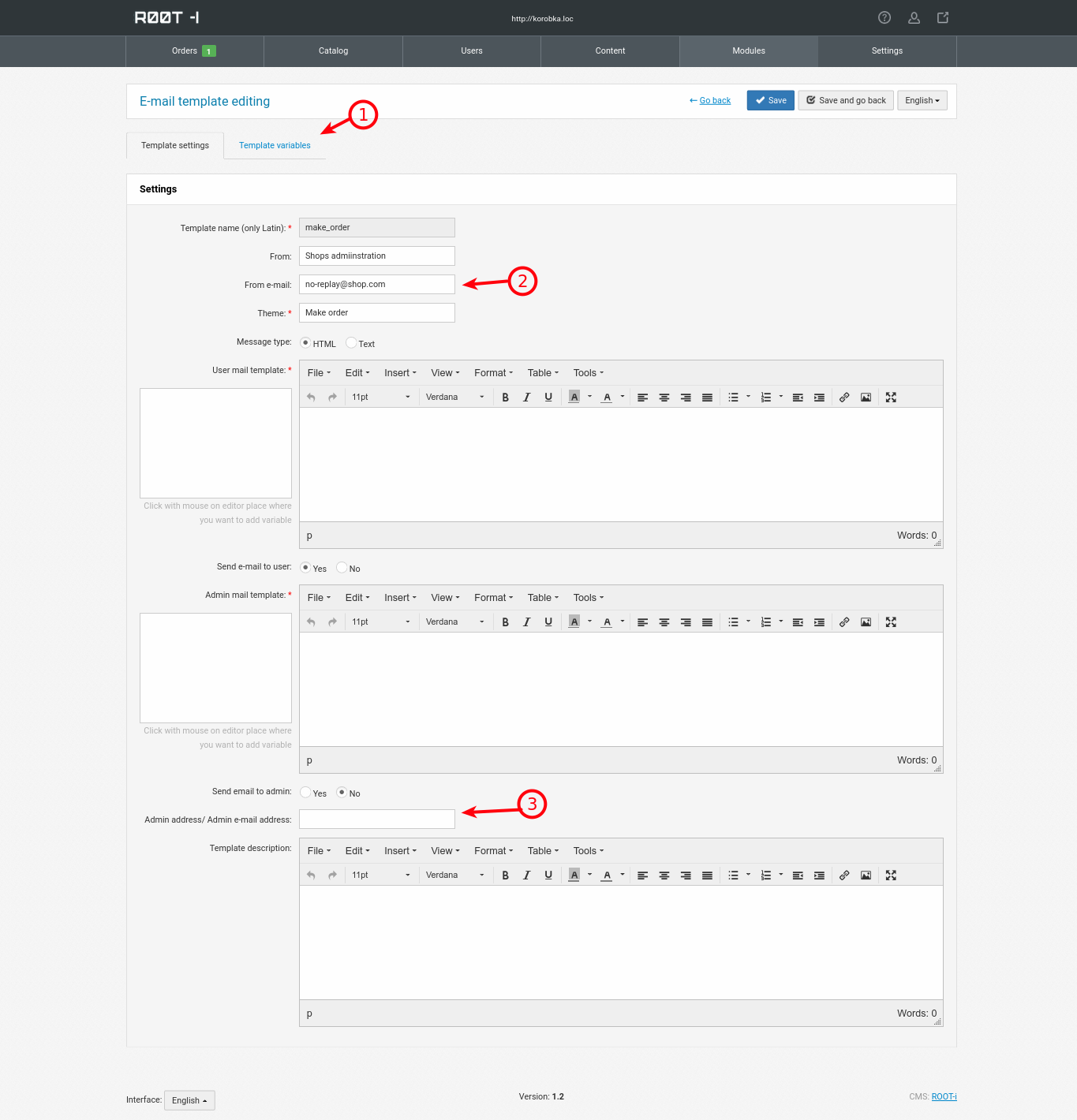Undo in Template description editor
Image resolution: width=1077 pixels, height=1120 pixels.
[311, 875]
